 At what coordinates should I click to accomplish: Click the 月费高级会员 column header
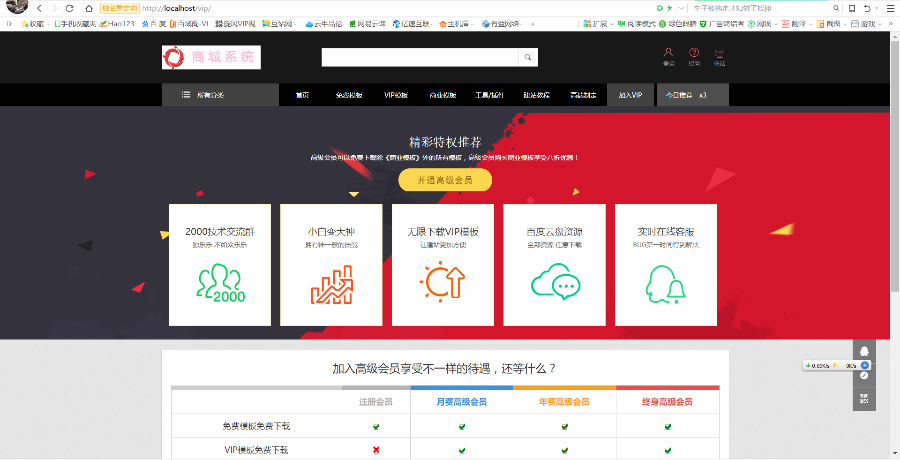click(x=461, y=401)
